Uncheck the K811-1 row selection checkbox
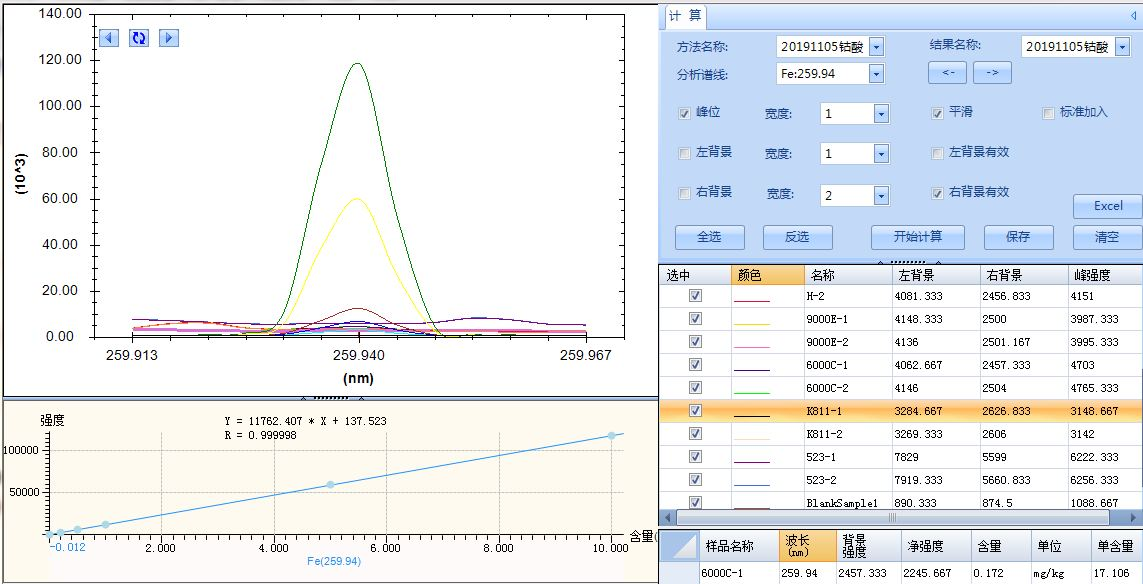The height and width of the screenshot is (584, 1143). [696, 410]
